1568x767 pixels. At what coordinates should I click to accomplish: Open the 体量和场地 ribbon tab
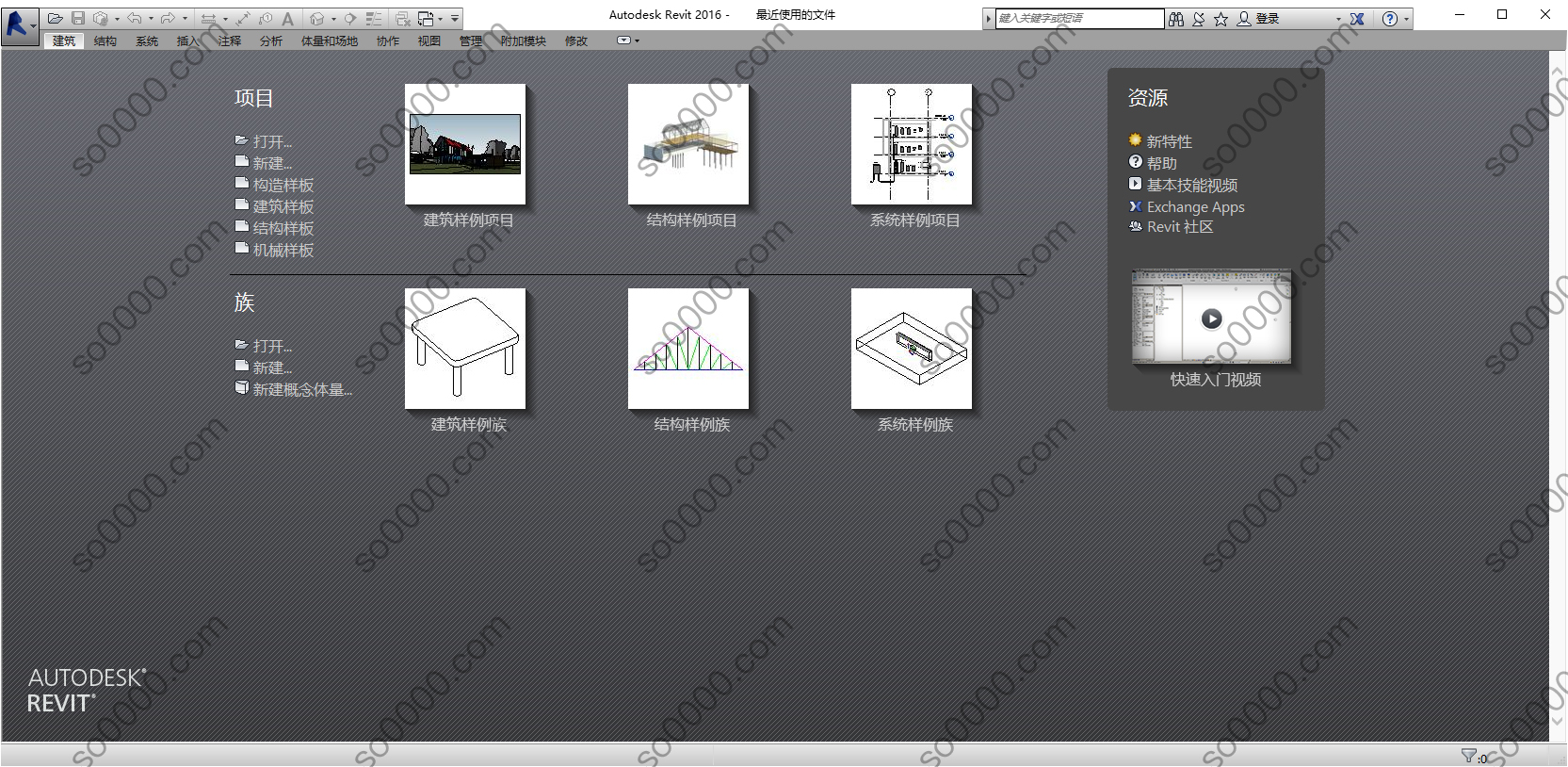coord(330,41)
